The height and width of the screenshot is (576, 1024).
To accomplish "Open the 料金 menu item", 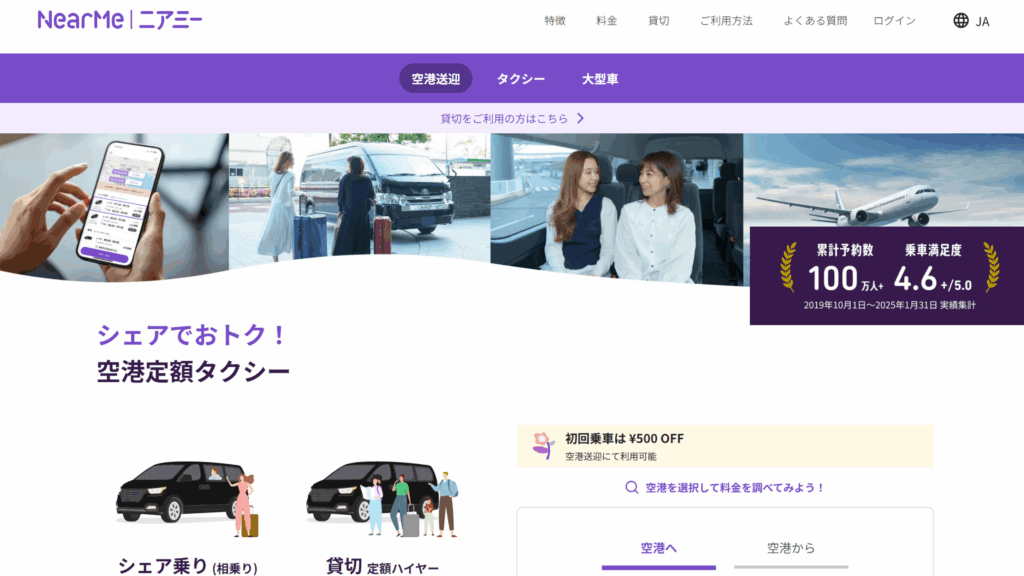I will pyautogui.click(x=607, y=21).
